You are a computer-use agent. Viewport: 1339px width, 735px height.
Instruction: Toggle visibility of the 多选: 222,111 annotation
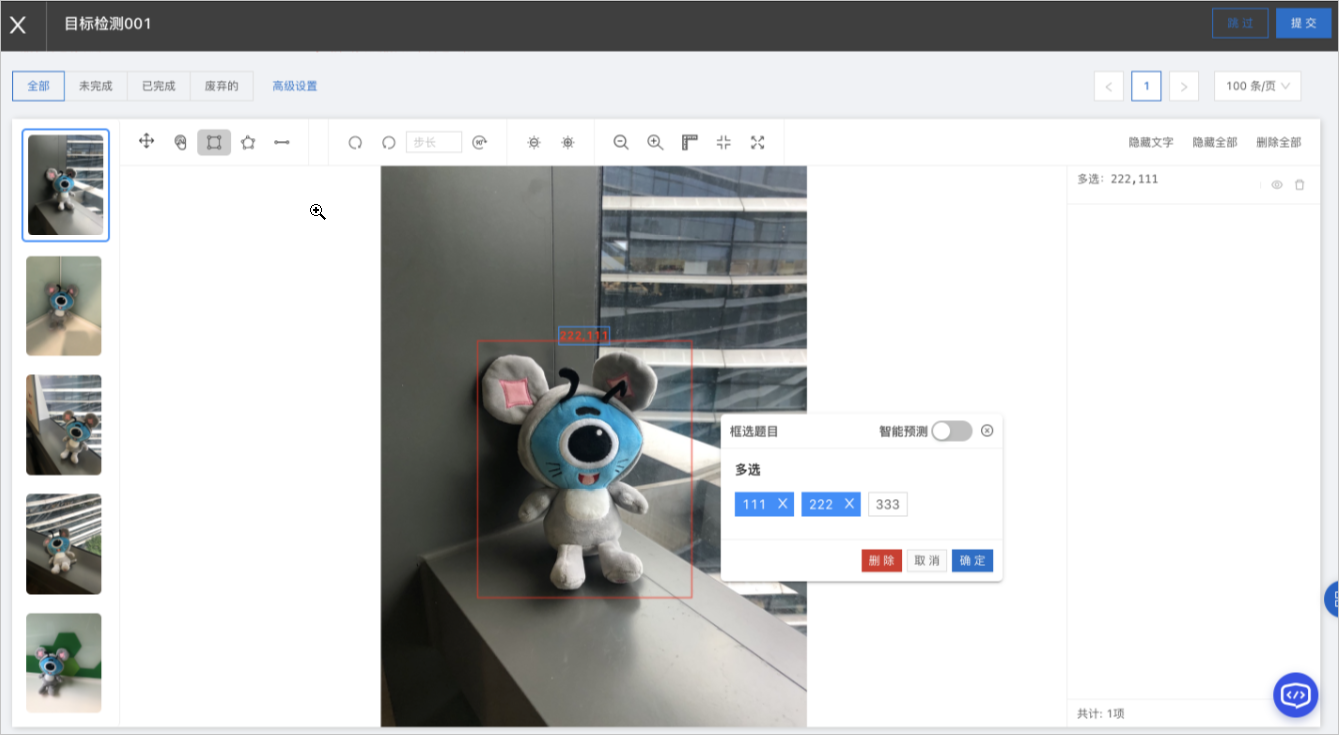pyautogui.click(x=1277, y=185)
